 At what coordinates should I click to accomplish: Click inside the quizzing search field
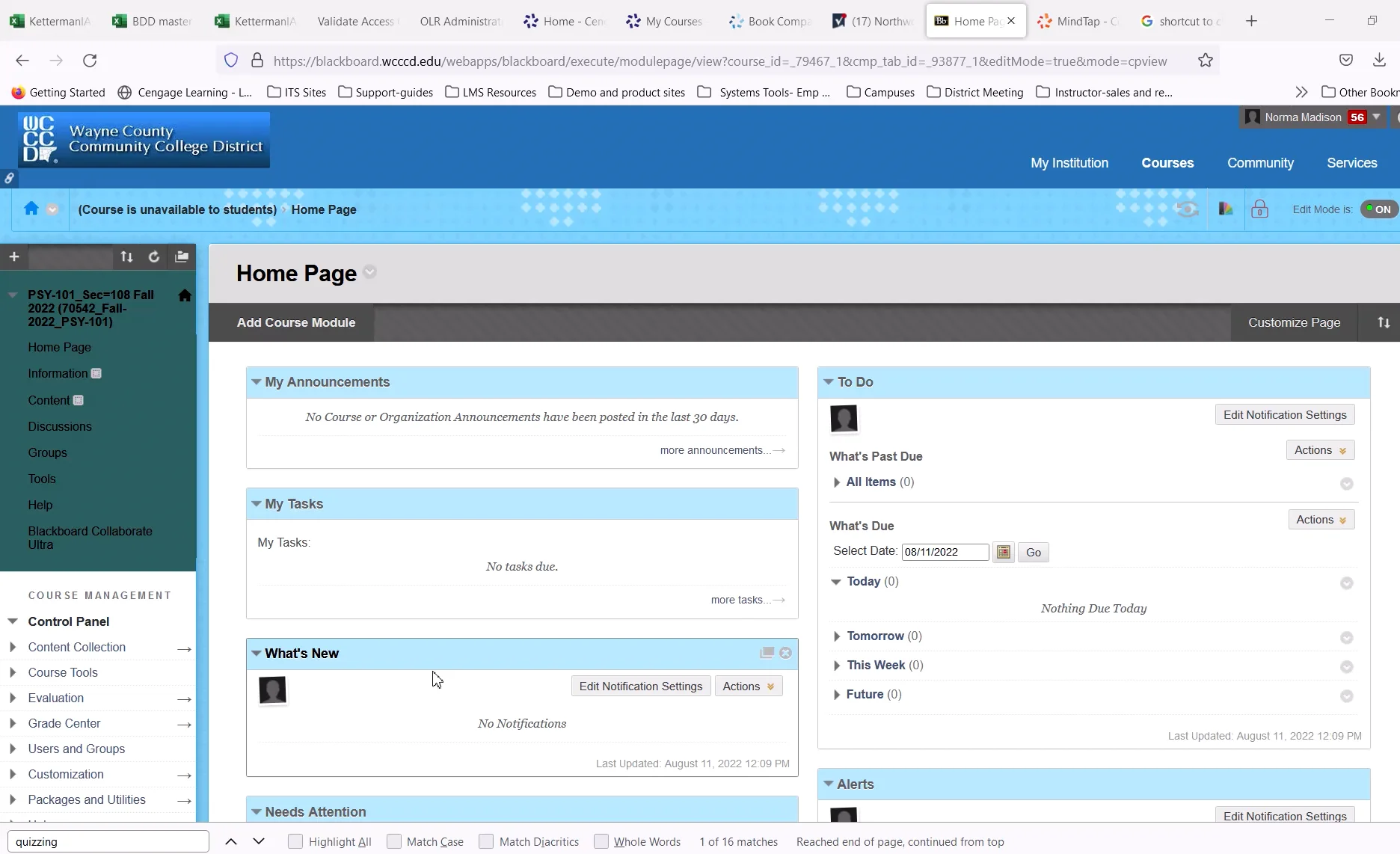(107, 841)
